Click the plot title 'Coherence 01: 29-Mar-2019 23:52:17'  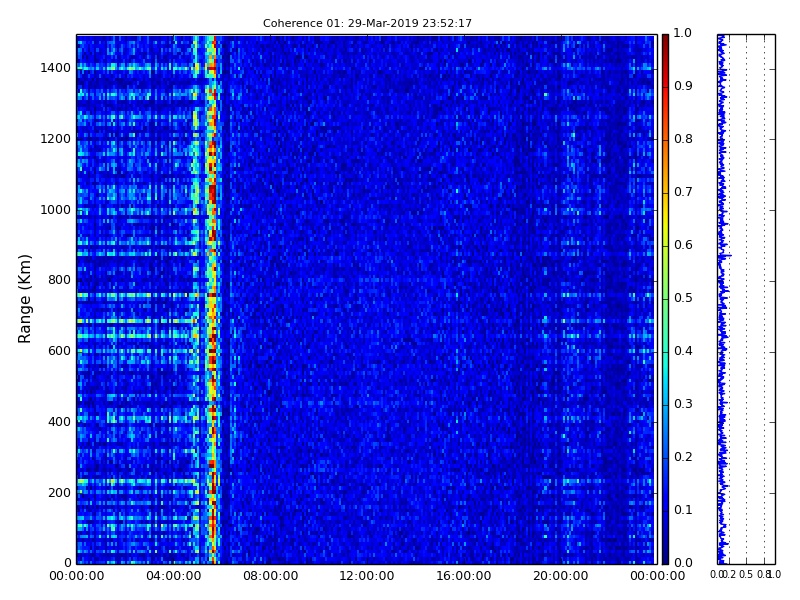coord(367,23)
